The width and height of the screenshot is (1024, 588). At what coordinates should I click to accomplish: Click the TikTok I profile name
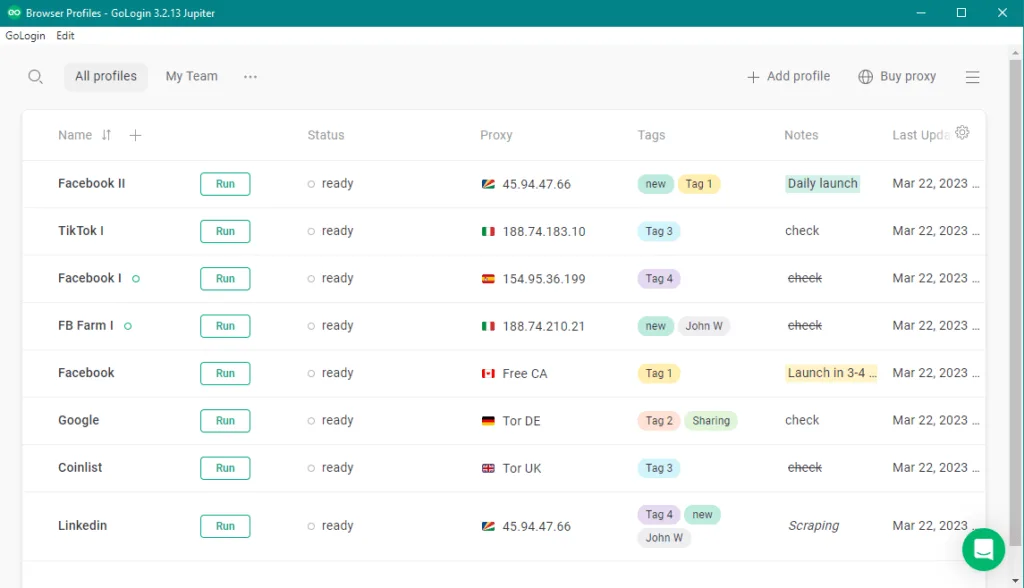[81, 231]
